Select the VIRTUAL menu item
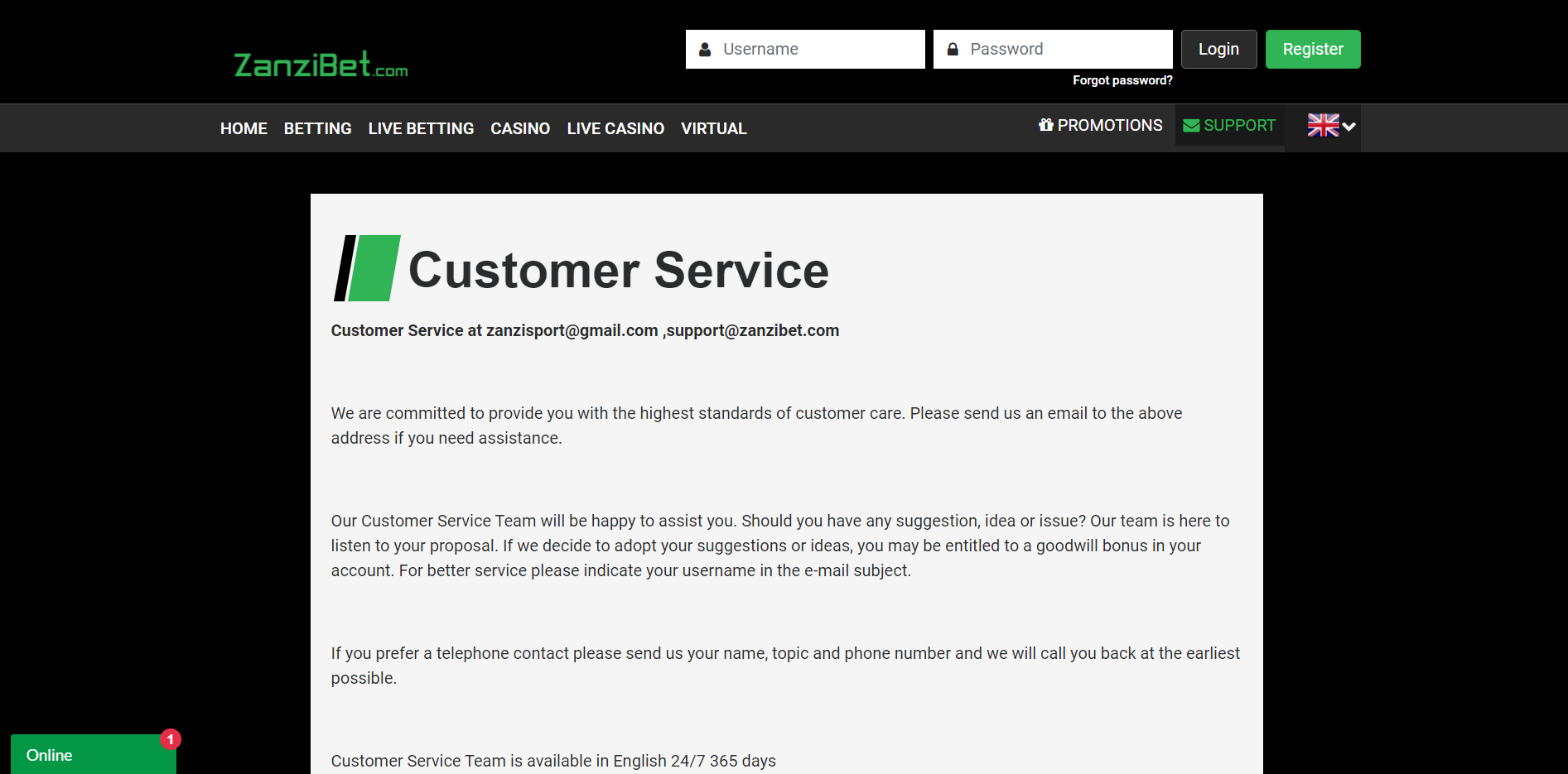Image resolution: width=1568 pixels, height=774 pixels. (713, 128)
